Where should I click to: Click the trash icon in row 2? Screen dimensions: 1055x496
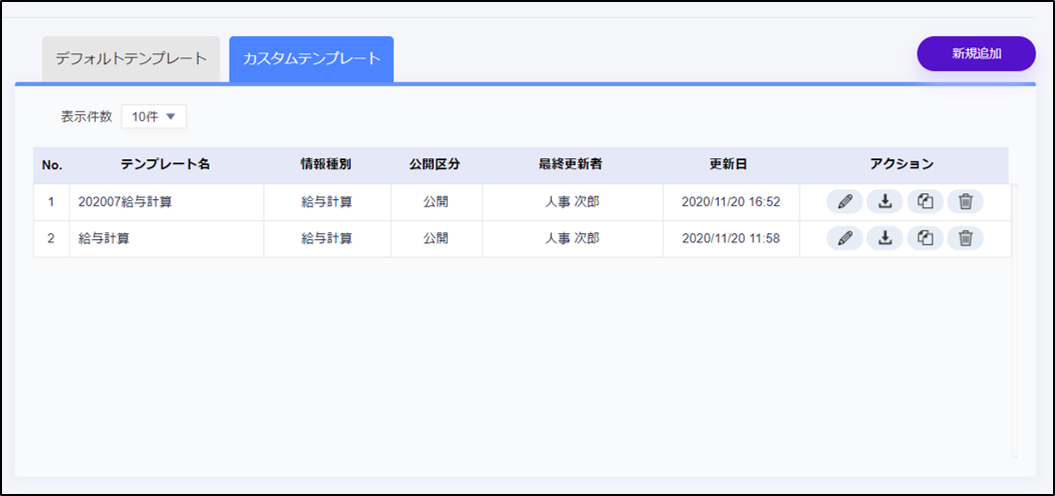(965, 238)
